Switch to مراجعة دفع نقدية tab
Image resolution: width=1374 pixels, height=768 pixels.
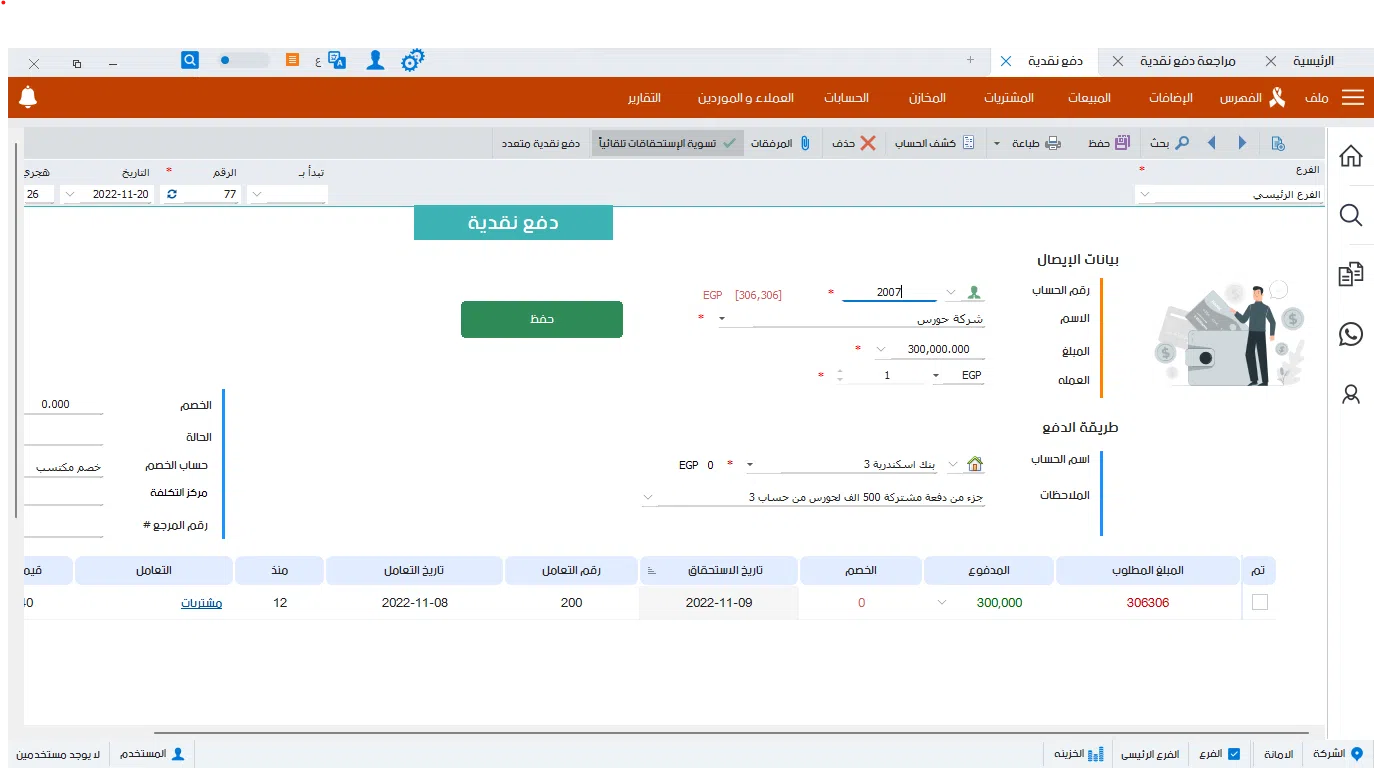1188,61
